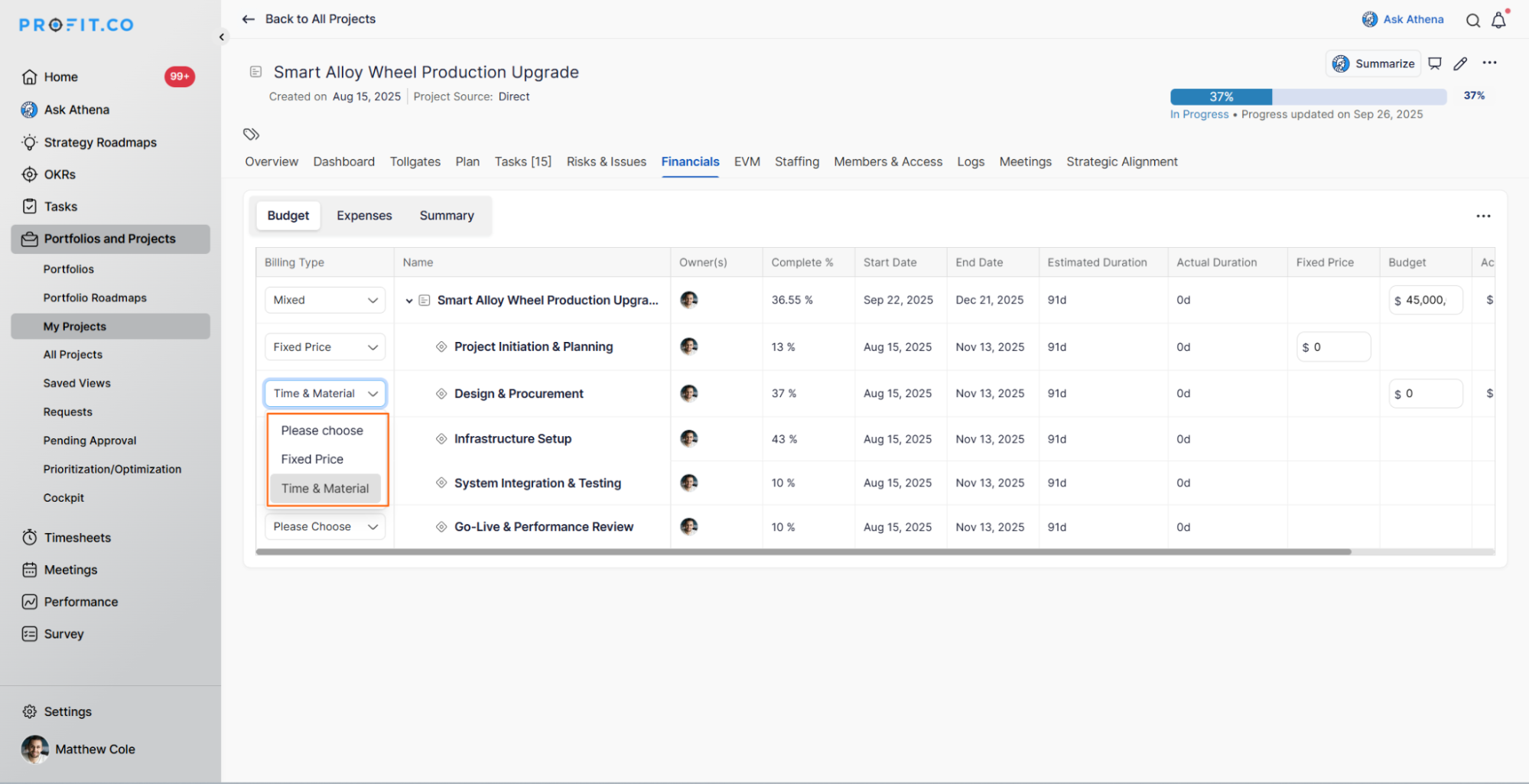Open Please Choose billing dropdown for Go-Live
Image resolution: width=1529 pixels, height=784 pixels.
(325, 526)
